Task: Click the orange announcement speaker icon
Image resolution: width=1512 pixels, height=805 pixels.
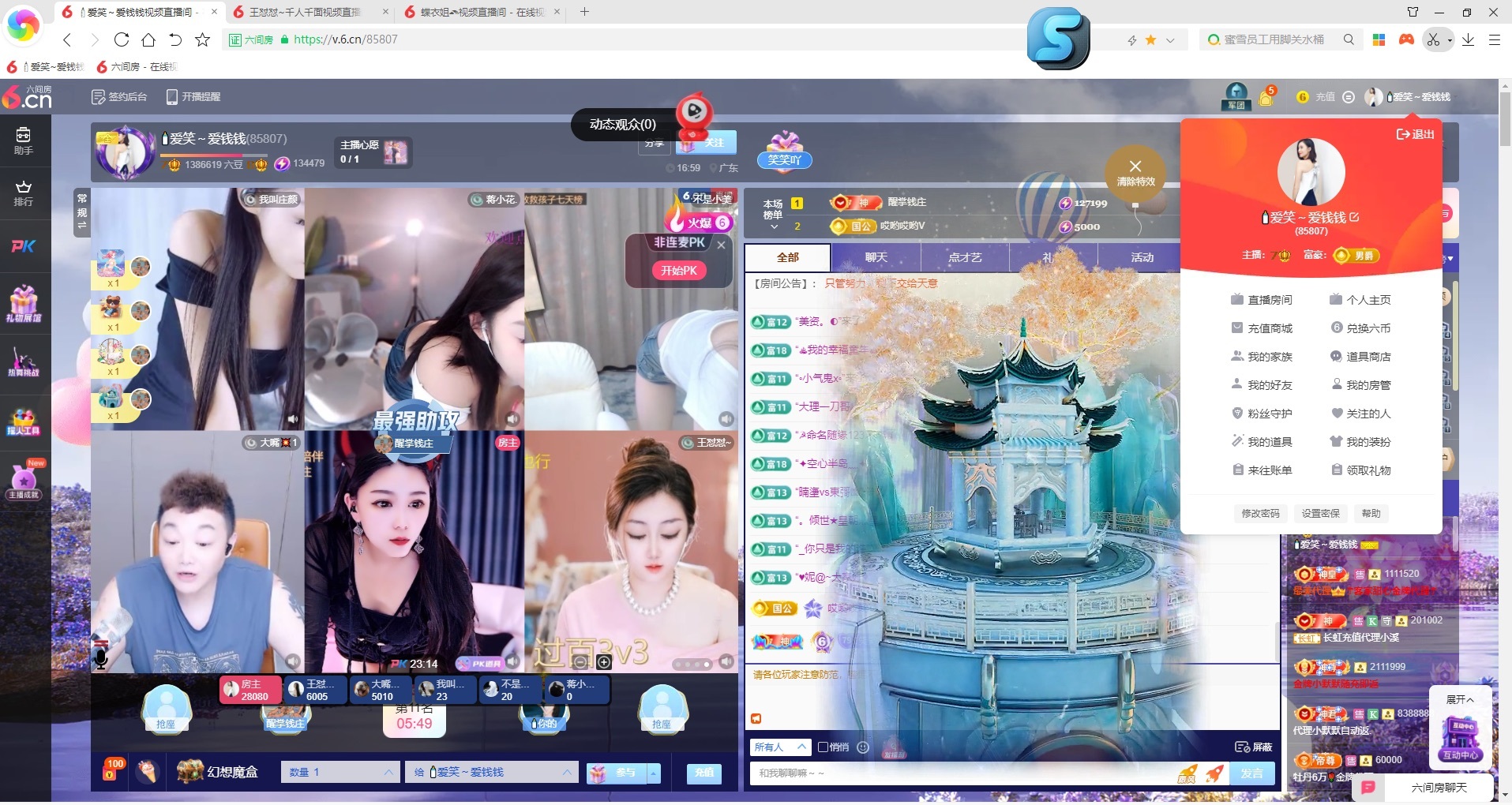Action: coord(756,718)
